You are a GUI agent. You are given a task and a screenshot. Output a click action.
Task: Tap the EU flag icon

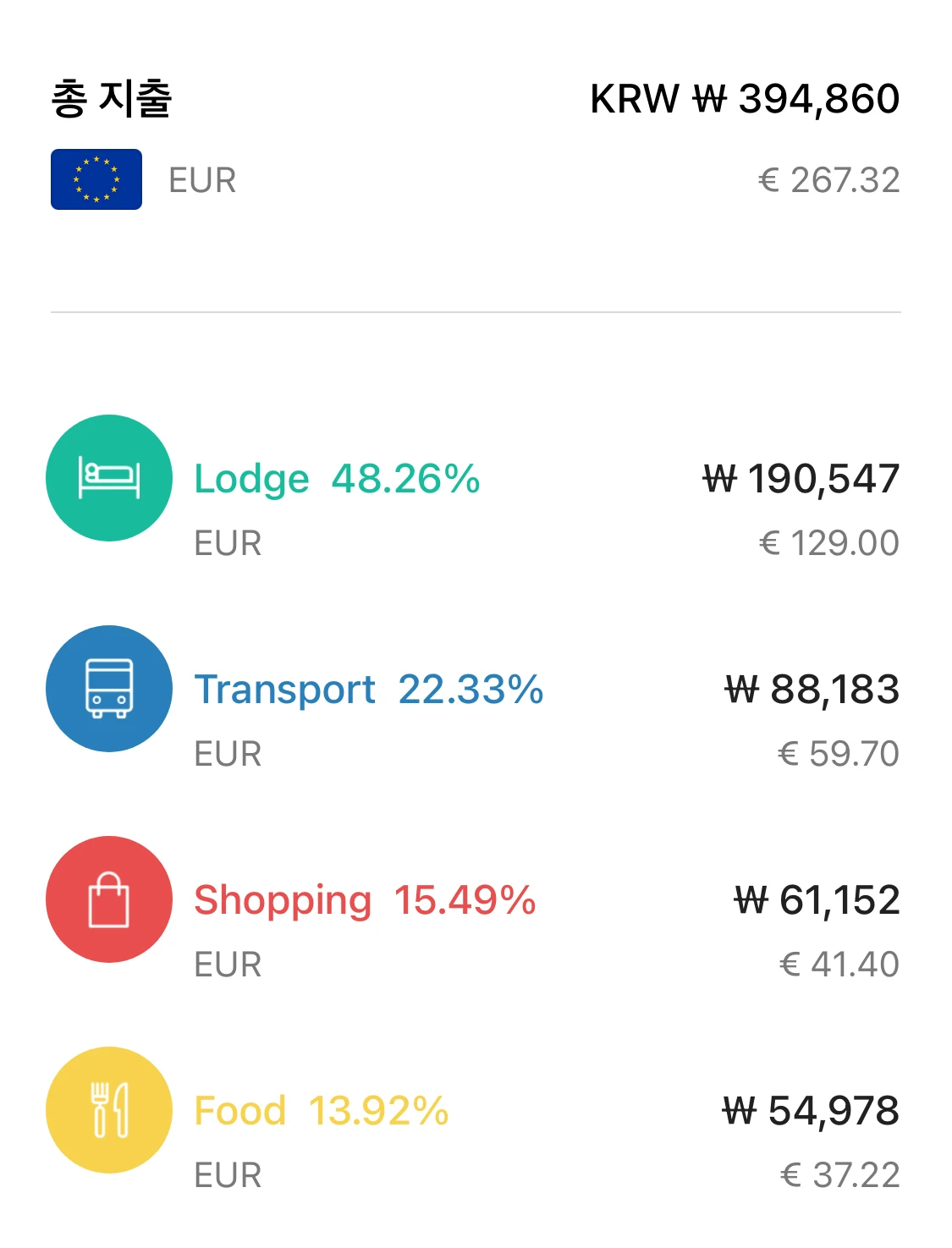click(x=96, y=179)
